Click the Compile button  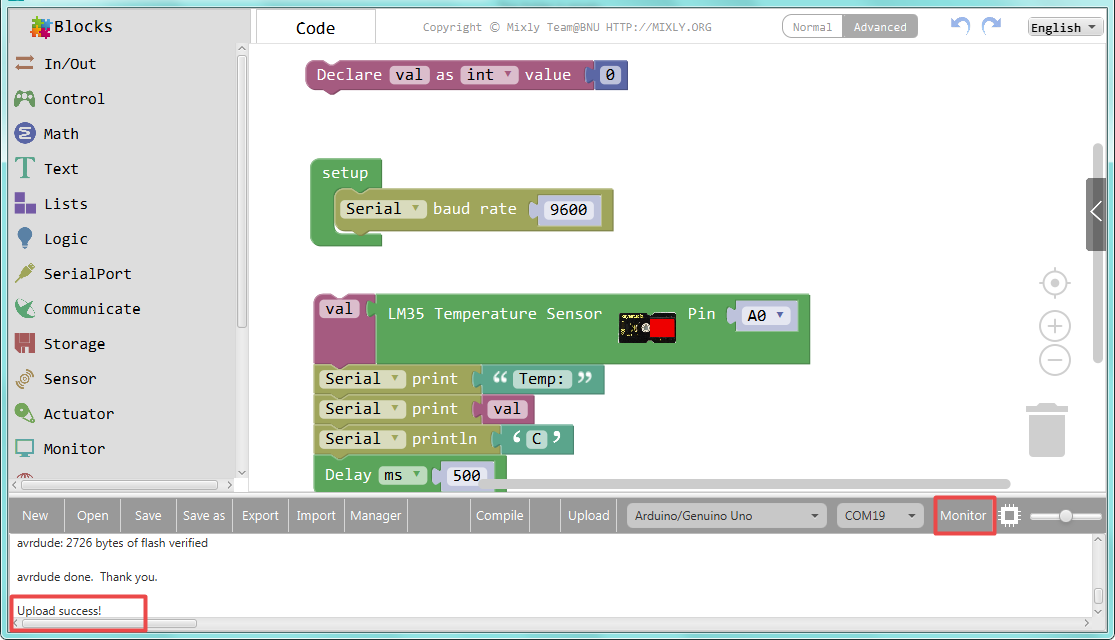pyautogui.click(x=500, y=516)
